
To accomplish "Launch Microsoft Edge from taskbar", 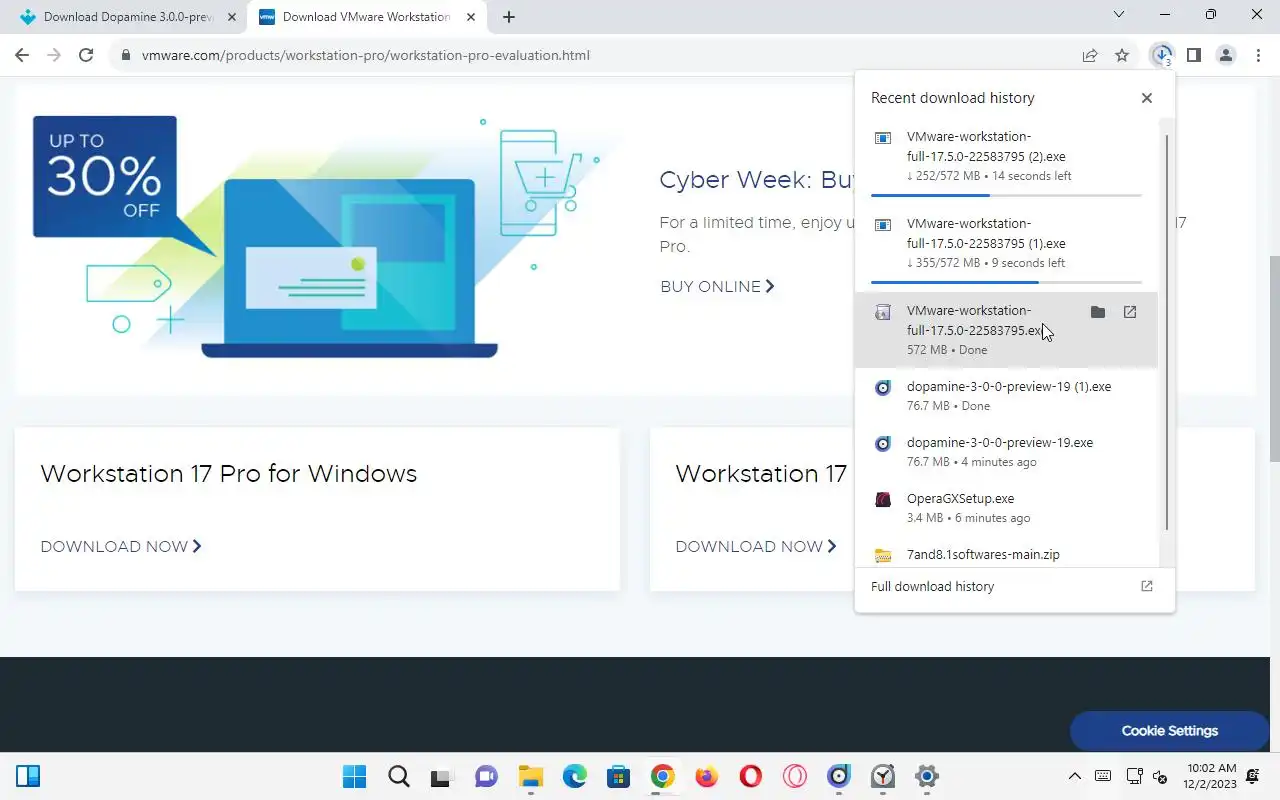I will point(575,776).
